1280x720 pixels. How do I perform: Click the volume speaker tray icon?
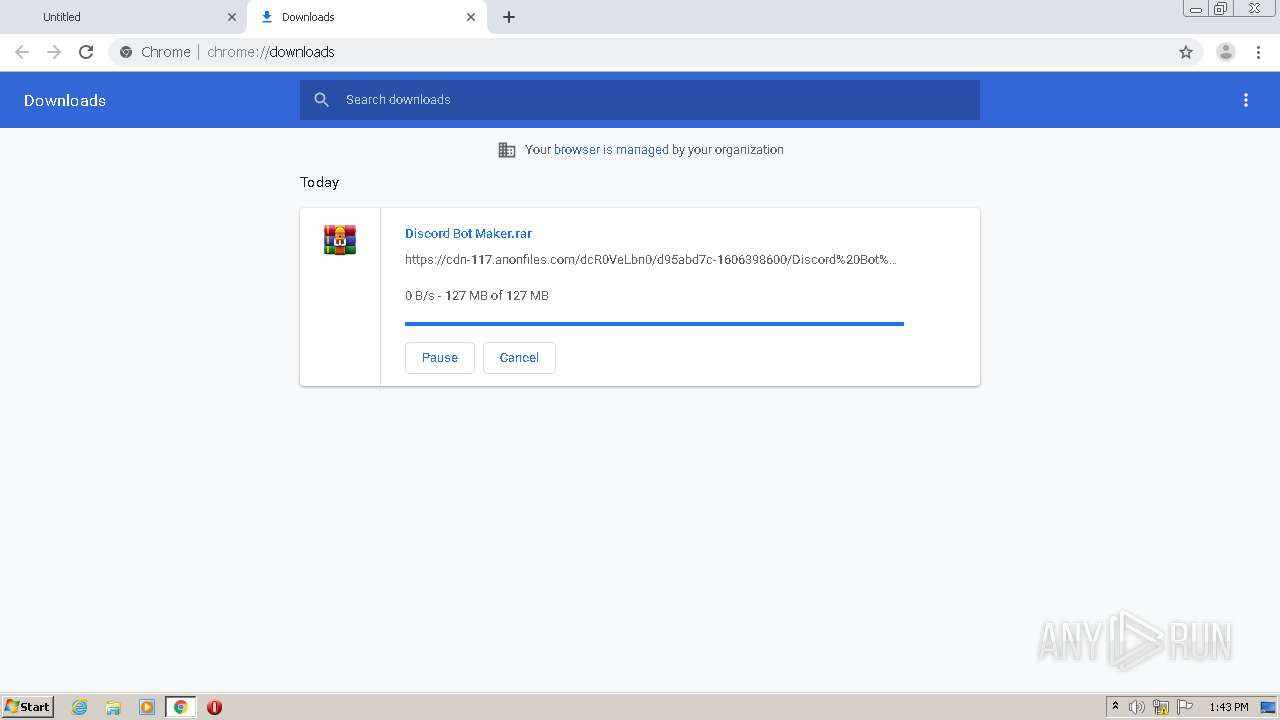[1137, 707]
